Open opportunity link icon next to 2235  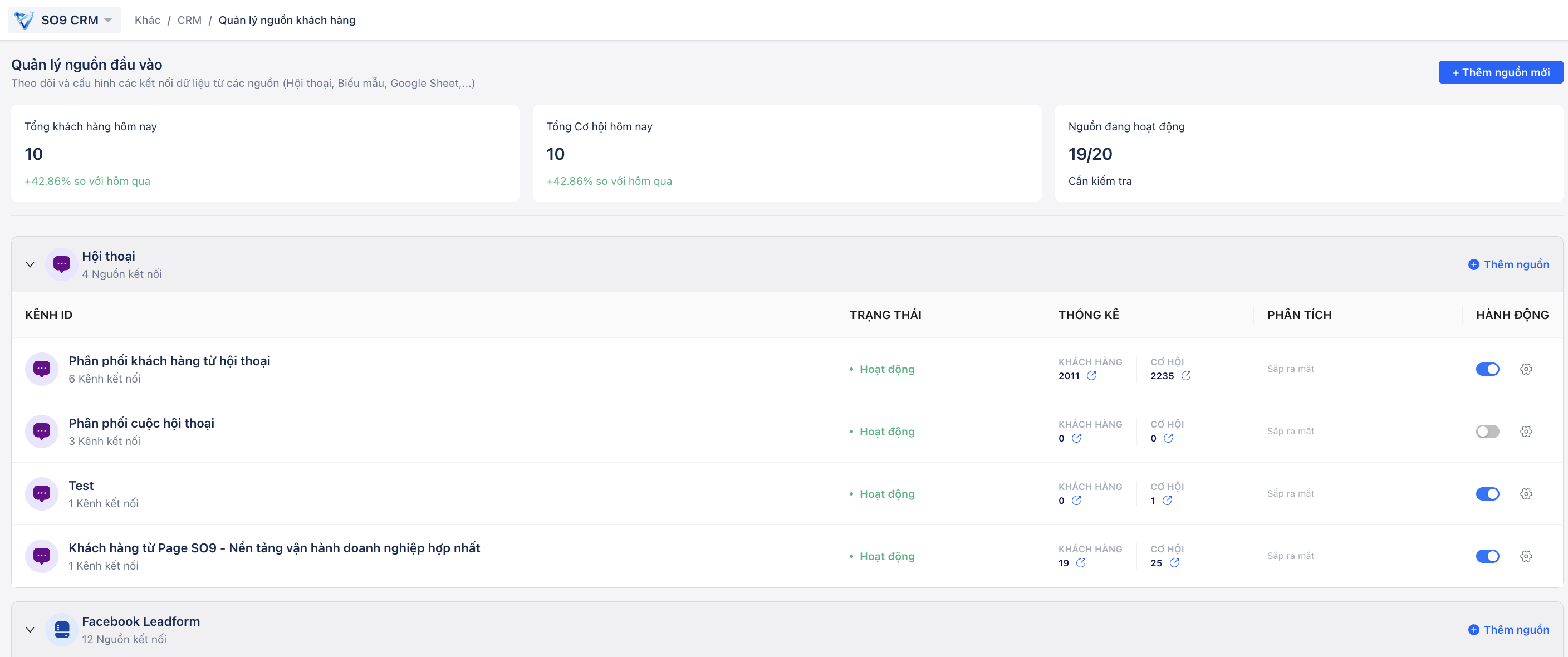1185,376
